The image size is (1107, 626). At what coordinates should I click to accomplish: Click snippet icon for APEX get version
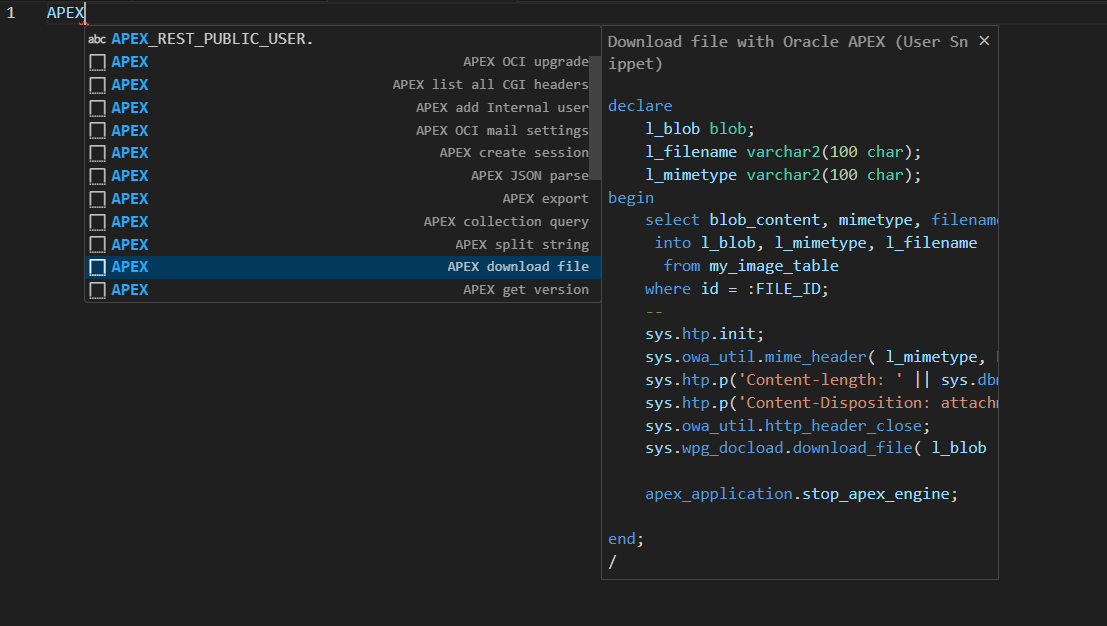pos(97,290)
